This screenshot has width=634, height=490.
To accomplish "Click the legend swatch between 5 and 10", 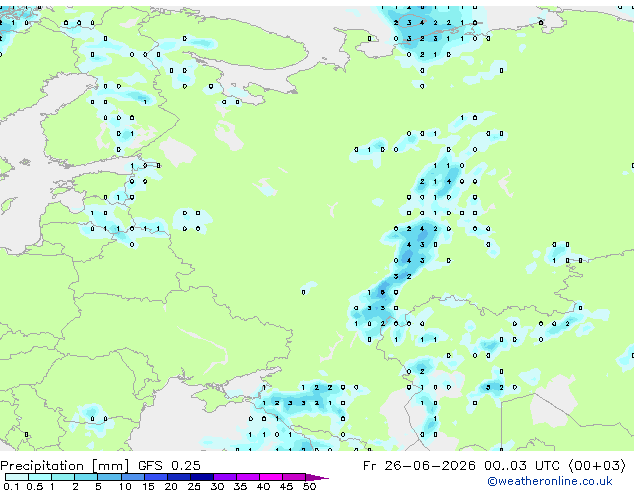I will [x=109, y=477].
